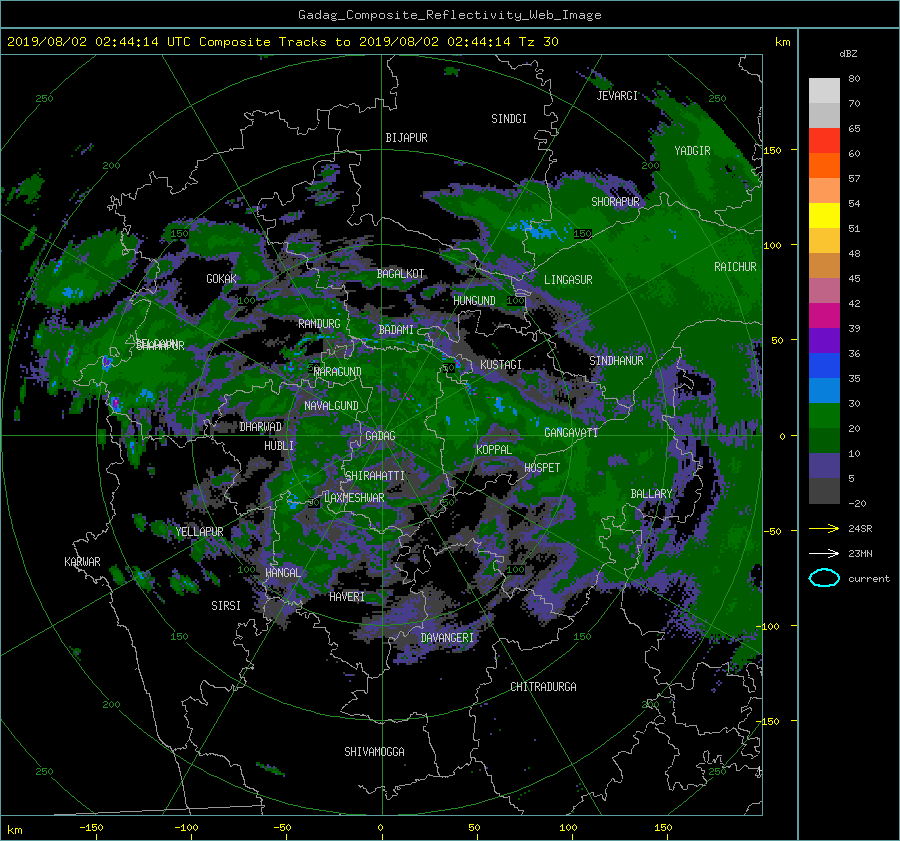Click the HAVERI city label
Screen dimensions: 900x841
tap(347, 596)
